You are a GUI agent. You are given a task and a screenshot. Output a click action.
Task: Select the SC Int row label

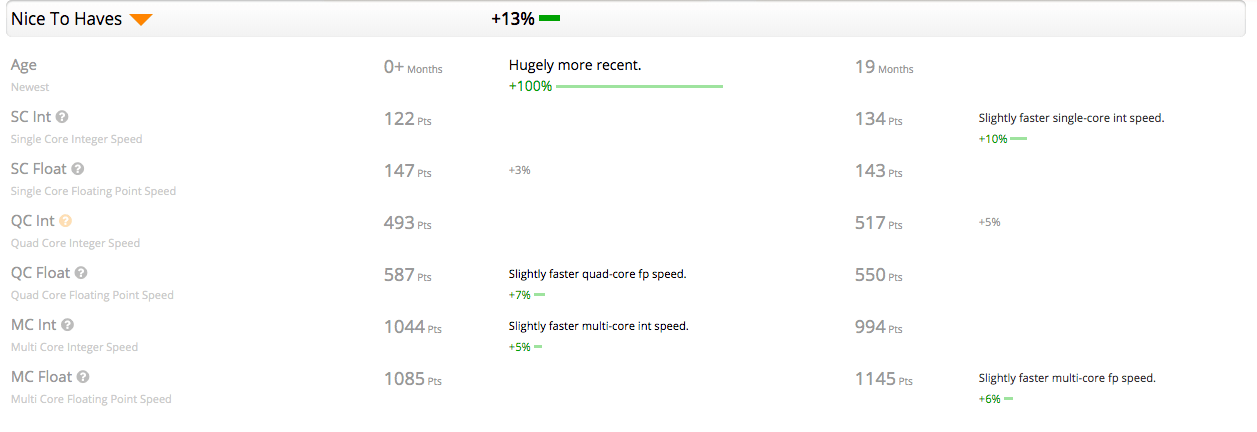point(31,117)
